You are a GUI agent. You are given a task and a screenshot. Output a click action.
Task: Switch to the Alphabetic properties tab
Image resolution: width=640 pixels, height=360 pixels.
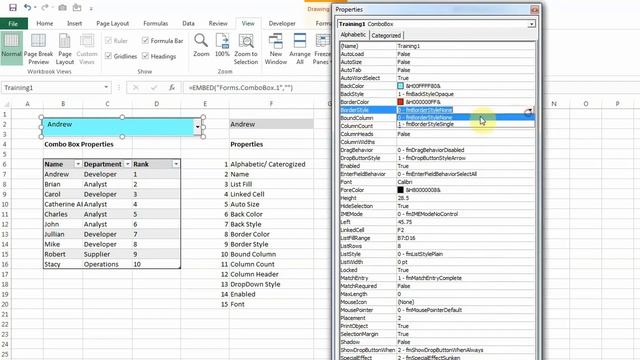(353, 35)
